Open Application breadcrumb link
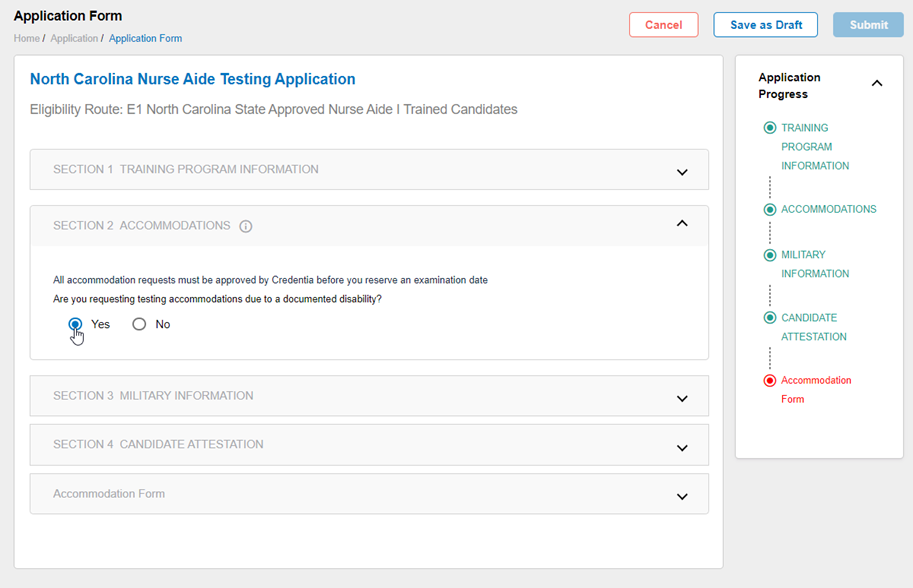This screenshot has width=913, height=588. coord(74,38)
